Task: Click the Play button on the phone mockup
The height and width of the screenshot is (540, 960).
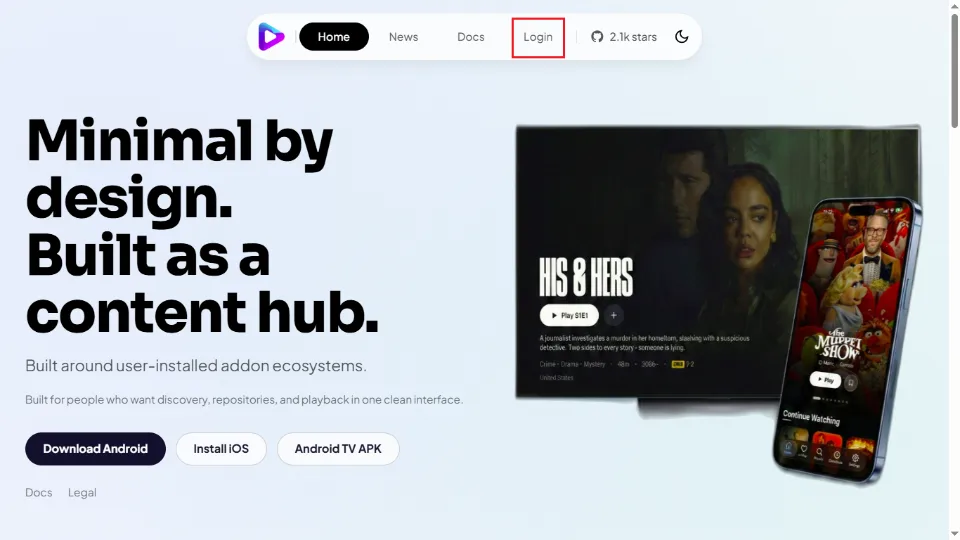Action: [x=825, y=380]
